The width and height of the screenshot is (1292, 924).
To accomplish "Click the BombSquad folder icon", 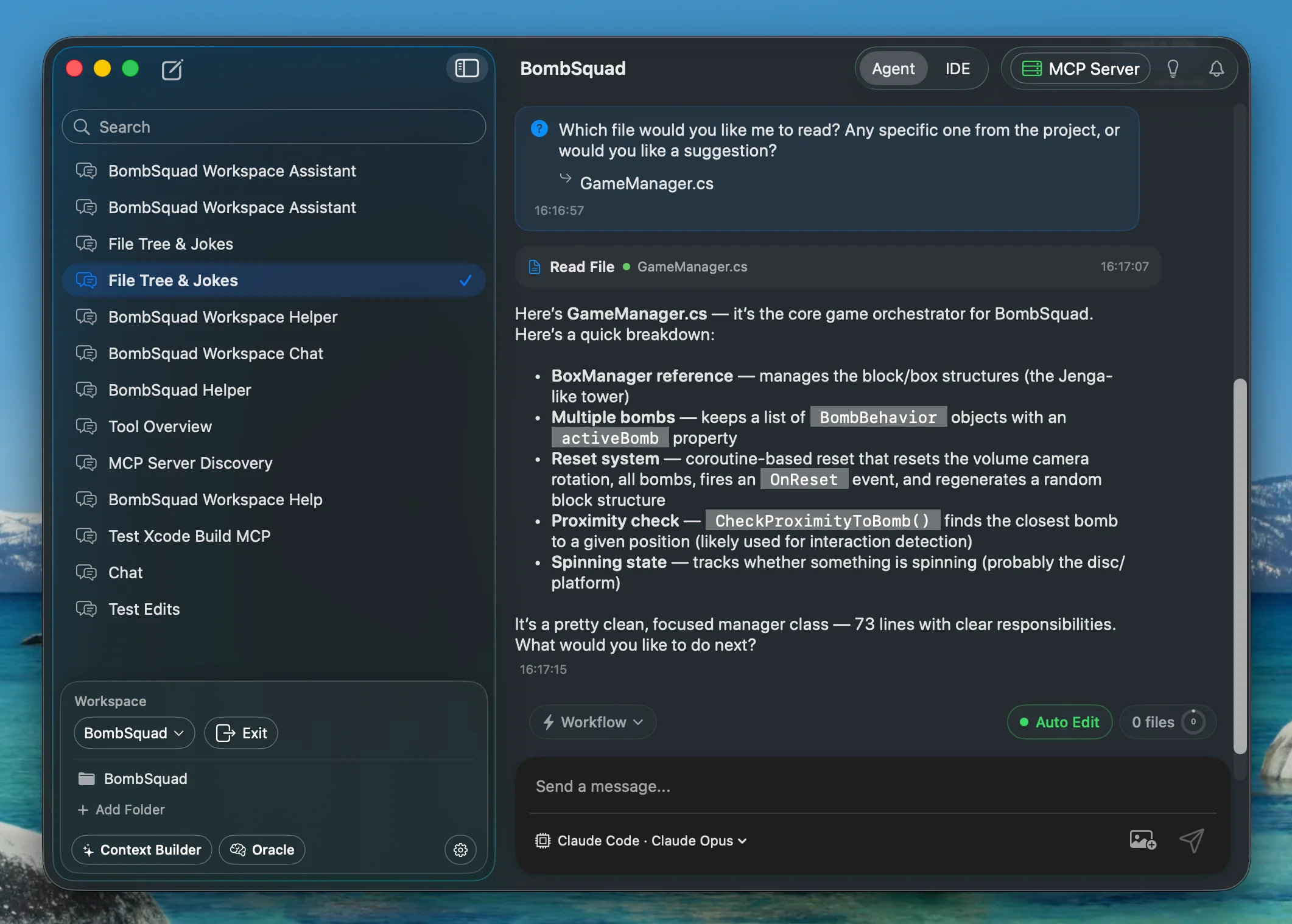I will click(x=86, y=779).
